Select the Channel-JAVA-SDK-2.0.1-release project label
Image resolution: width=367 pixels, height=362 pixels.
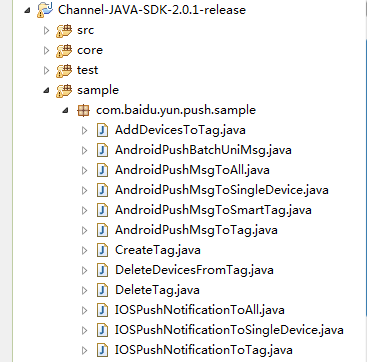tap(152, 10)
